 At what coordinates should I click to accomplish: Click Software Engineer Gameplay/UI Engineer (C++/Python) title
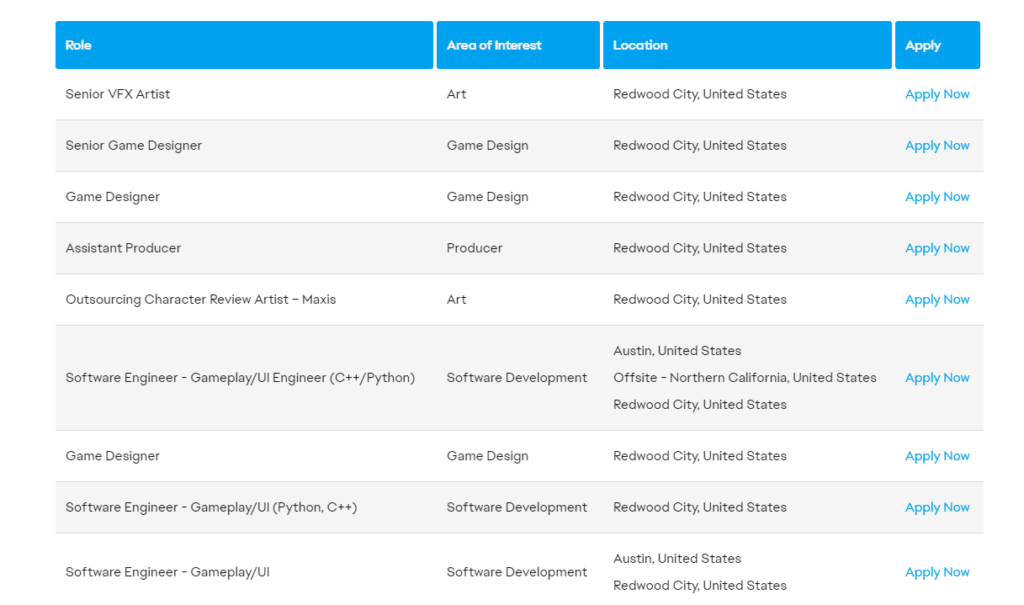(240, 378)
